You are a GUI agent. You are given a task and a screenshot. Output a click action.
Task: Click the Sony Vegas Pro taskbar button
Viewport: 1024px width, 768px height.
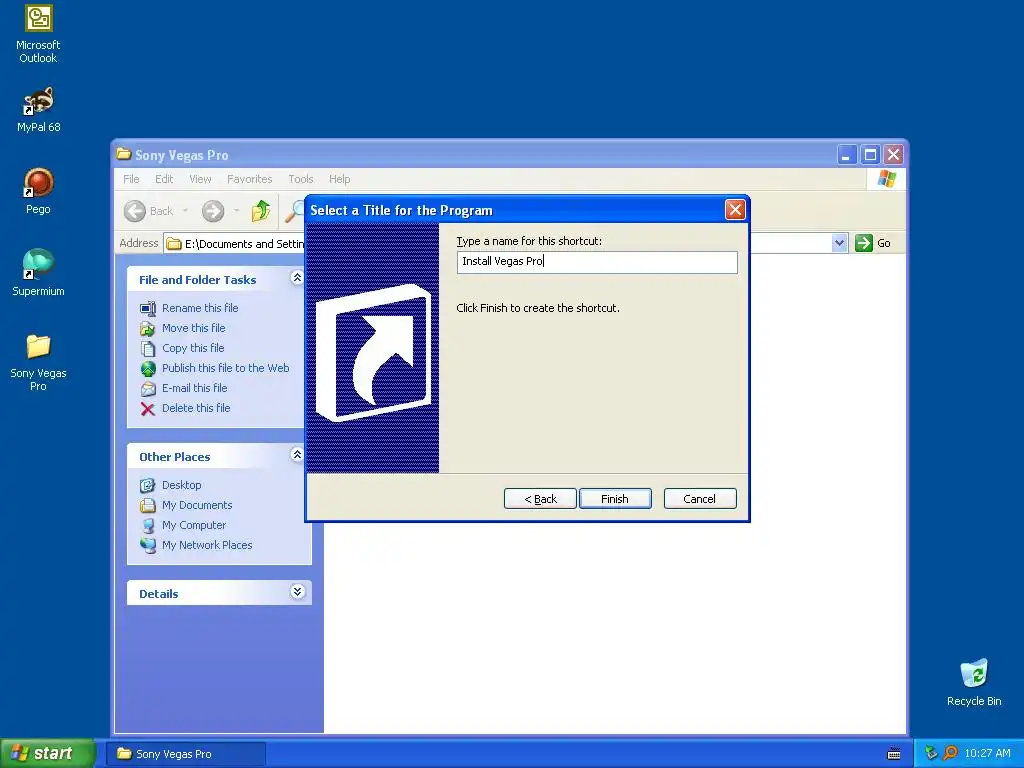(186, 754)
